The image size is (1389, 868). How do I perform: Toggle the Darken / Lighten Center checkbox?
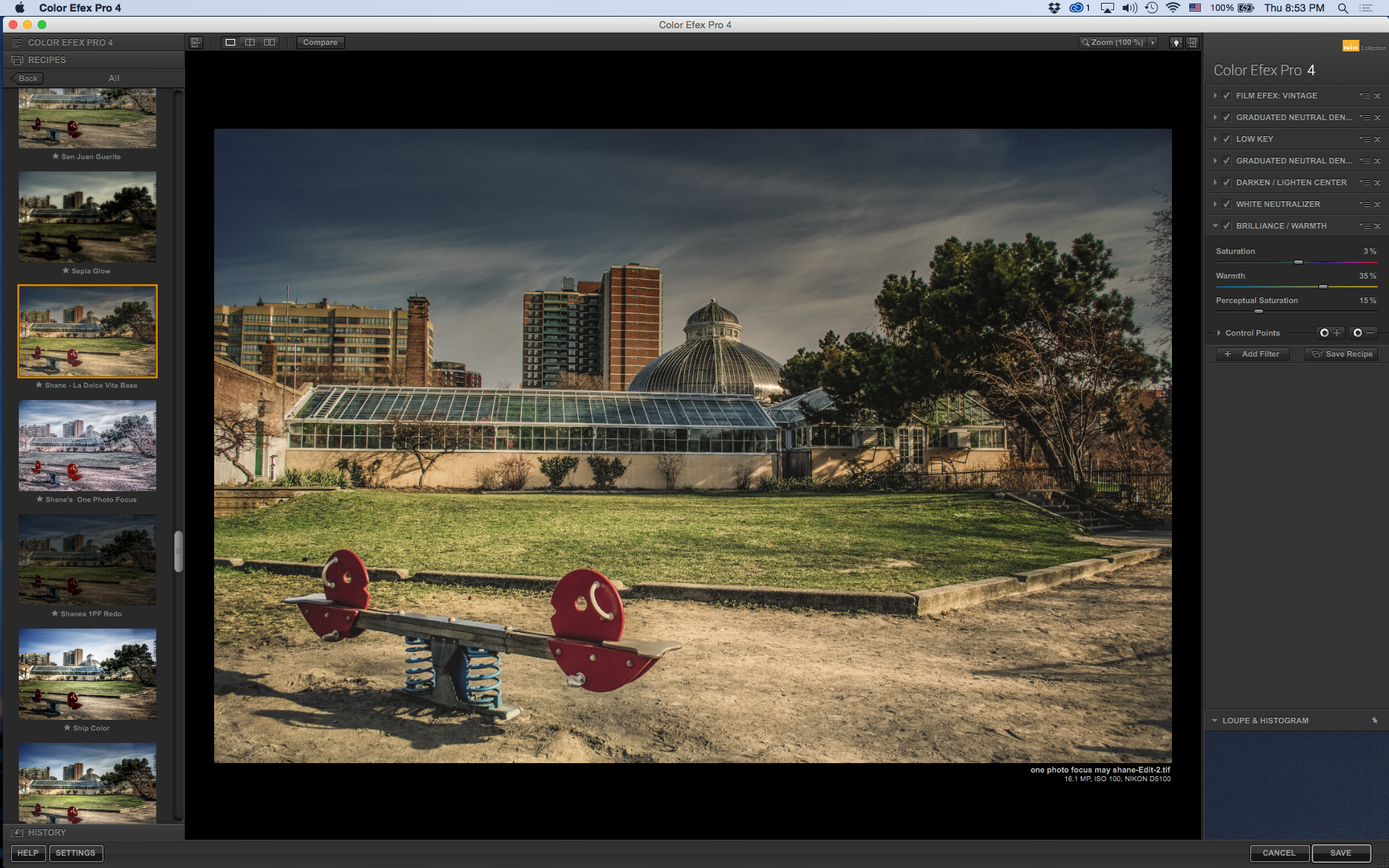point(1227,182)
